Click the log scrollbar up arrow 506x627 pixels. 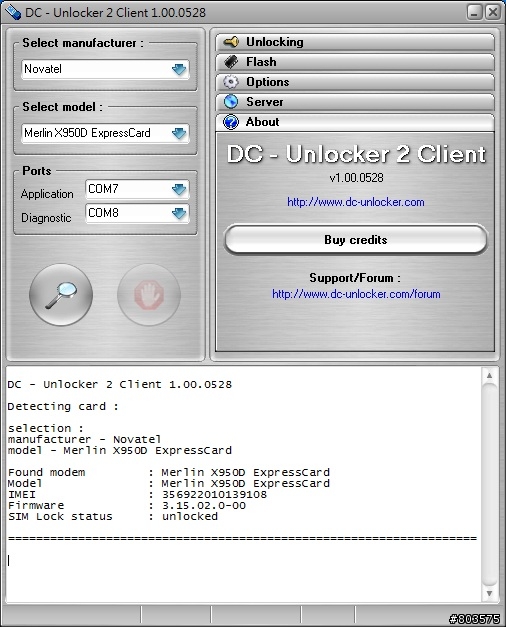pos(489,375)
